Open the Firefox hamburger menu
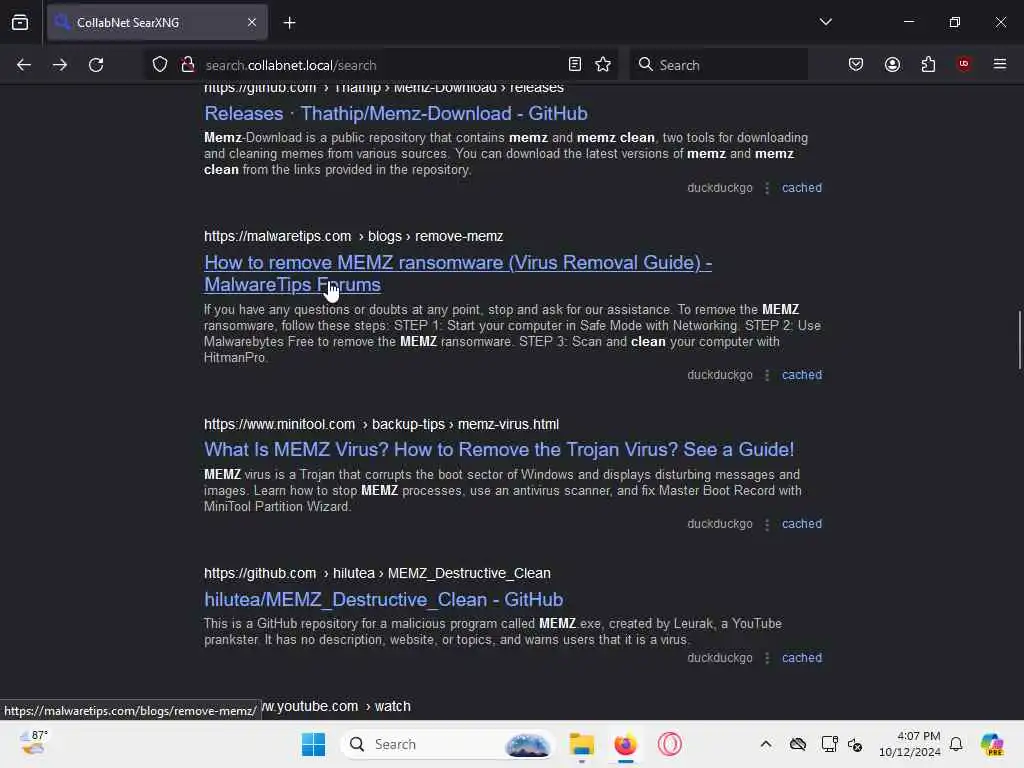This screenshot has height=768, width=1024. (x=1000, y=64)
